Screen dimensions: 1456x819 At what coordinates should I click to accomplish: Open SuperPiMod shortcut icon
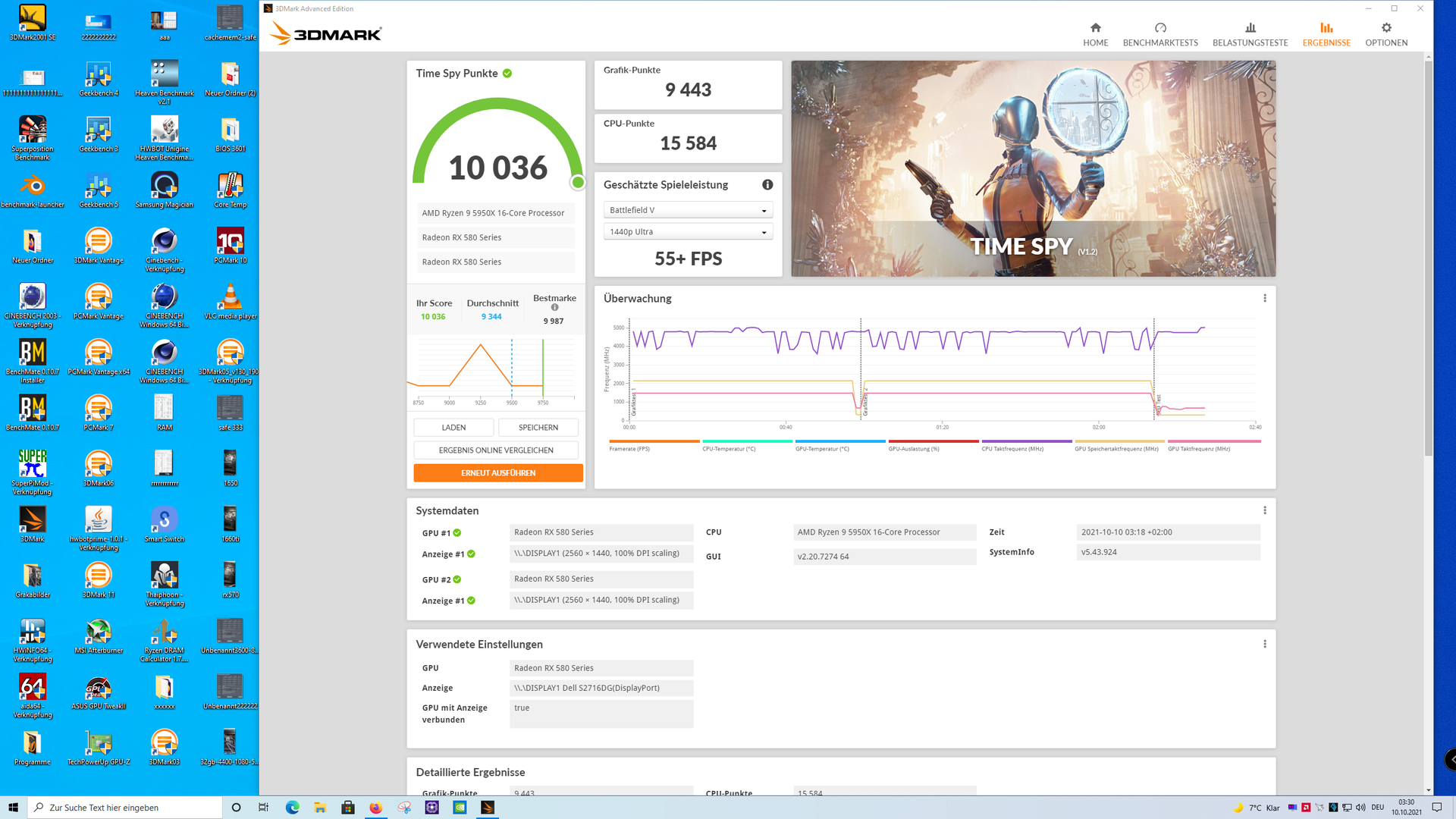pyautogui.click(x=33, y=472)
